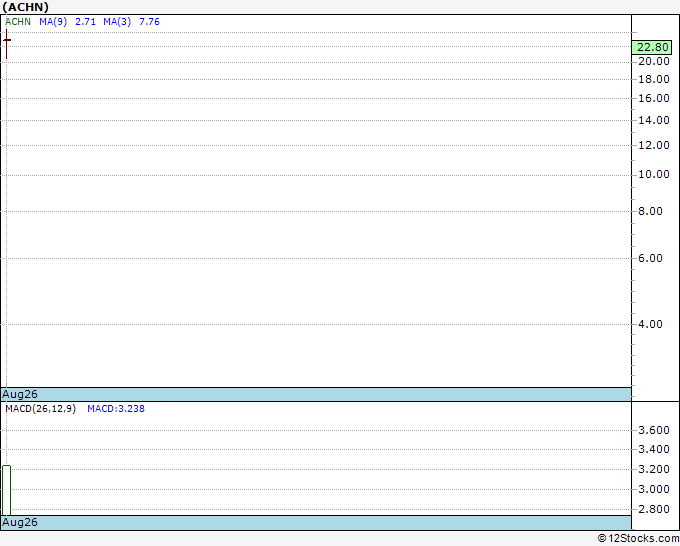Click the 6.00 price axis label
The image size is (680, 546).
pos(650,258)
